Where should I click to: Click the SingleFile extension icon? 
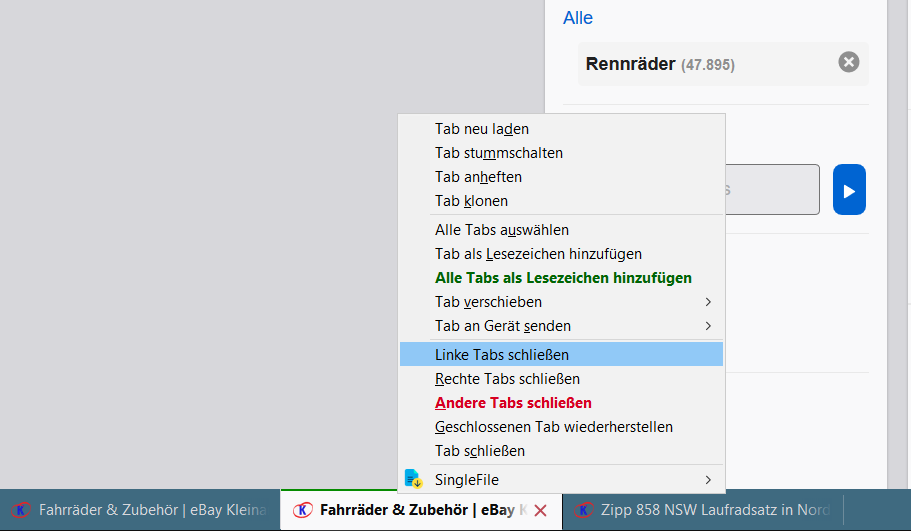tap(413, 480)
